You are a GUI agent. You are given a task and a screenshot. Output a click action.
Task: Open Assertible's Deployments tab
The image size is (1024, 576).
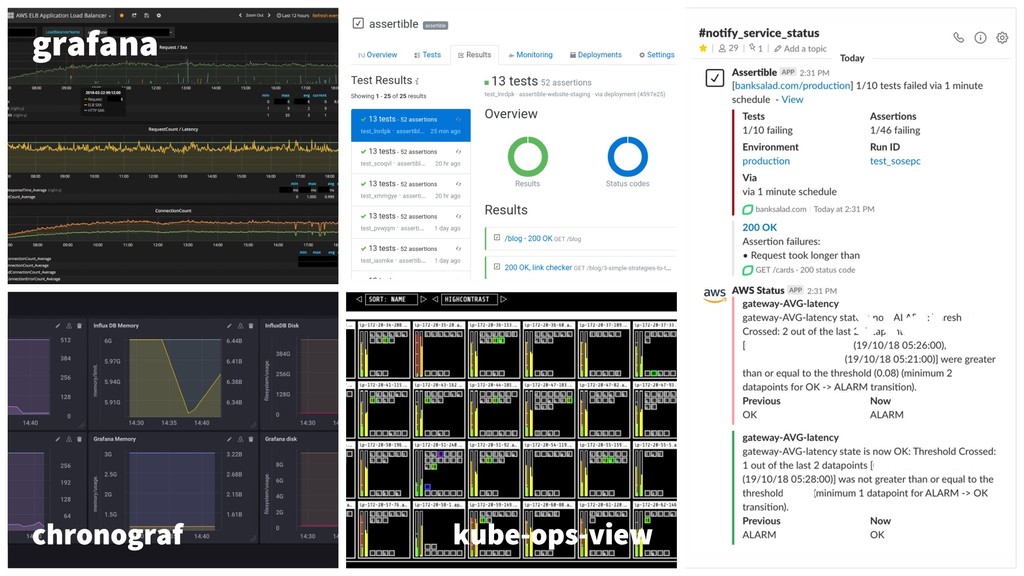[596, 55]
